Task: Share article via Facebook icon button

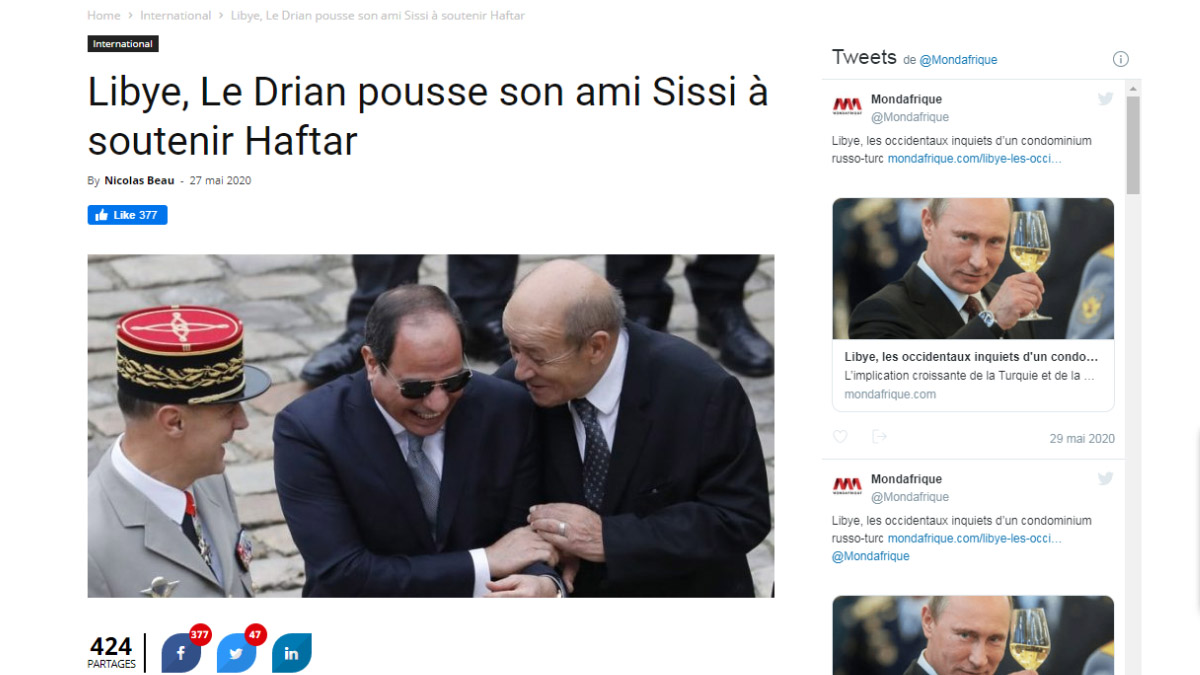Action: pyautogui.click(x=181, y=653)
